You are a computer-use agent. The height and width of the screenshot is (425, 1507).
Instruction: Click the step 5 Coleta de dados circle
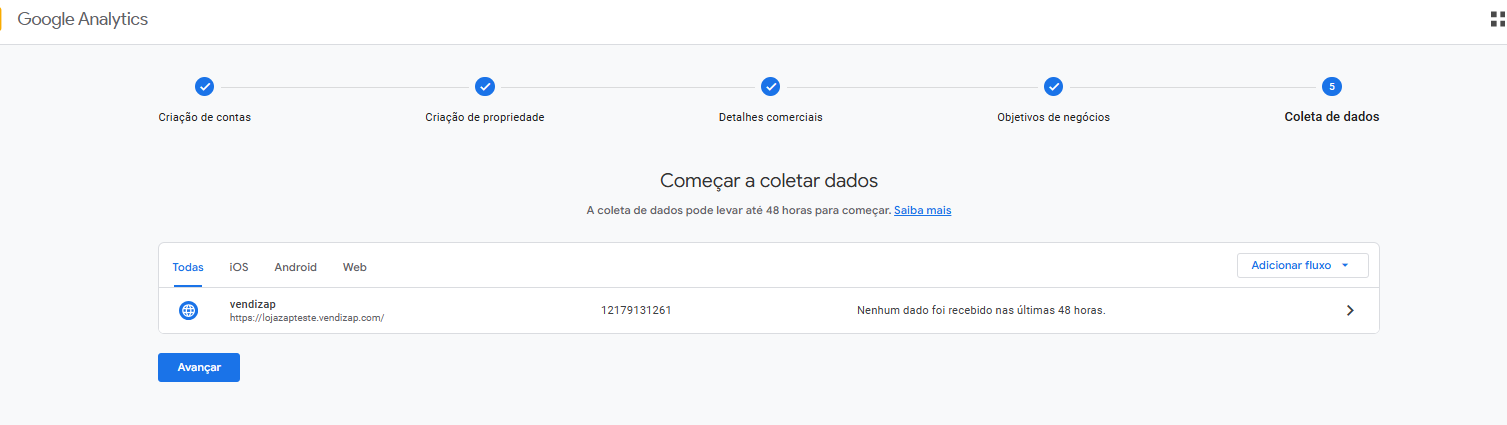1331,87
